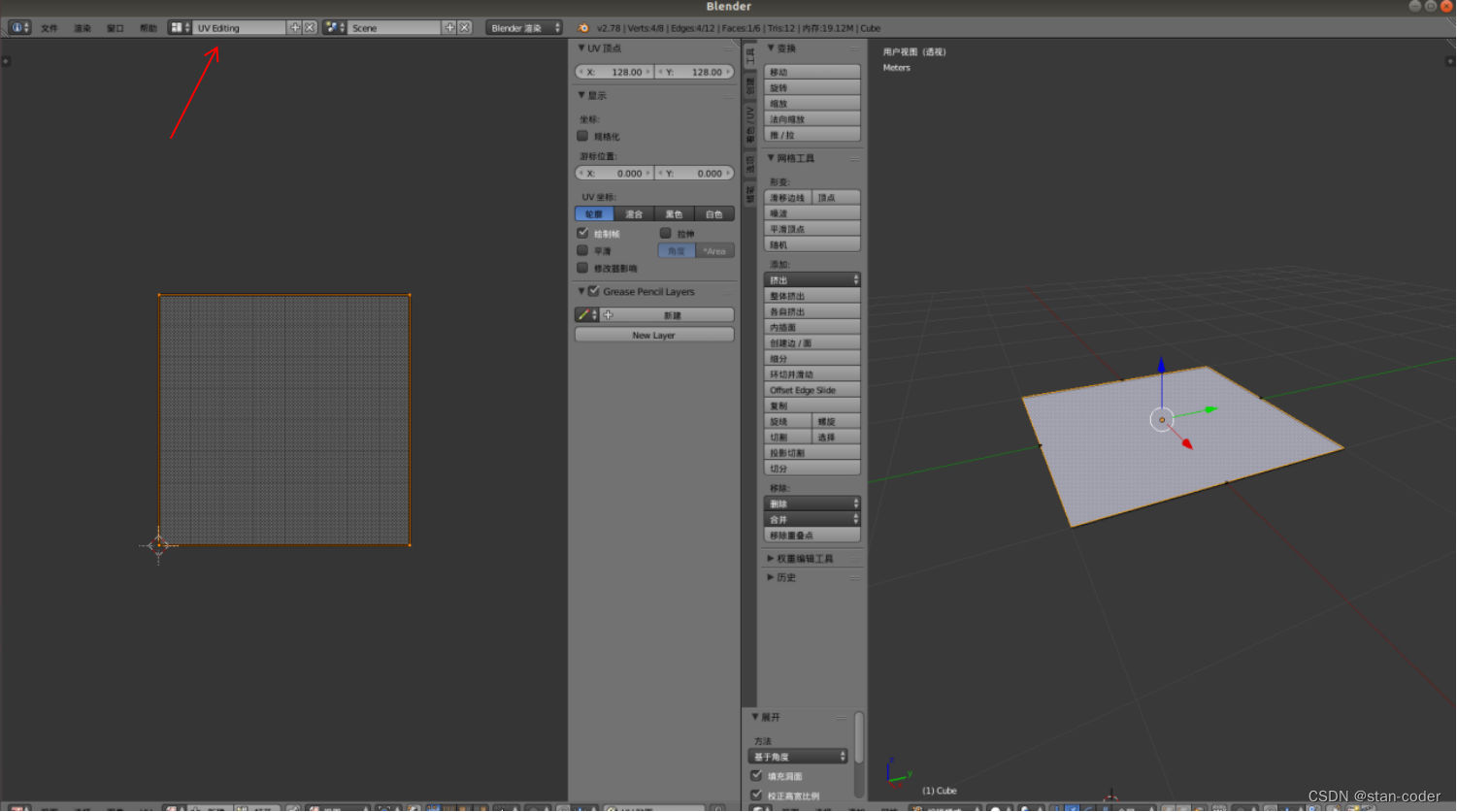Click the Blender logo in the info header

point(17,27)
